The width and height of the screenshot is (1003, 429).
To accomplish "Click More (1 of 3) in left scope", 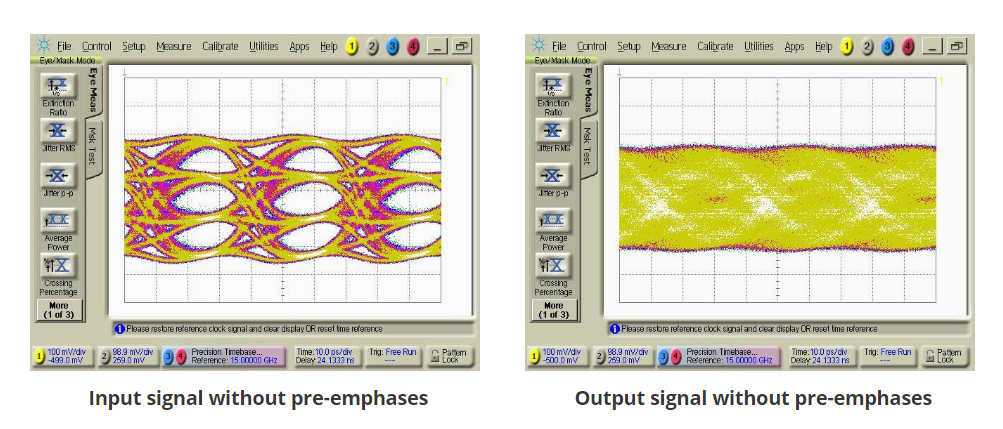I will (57, 310).
